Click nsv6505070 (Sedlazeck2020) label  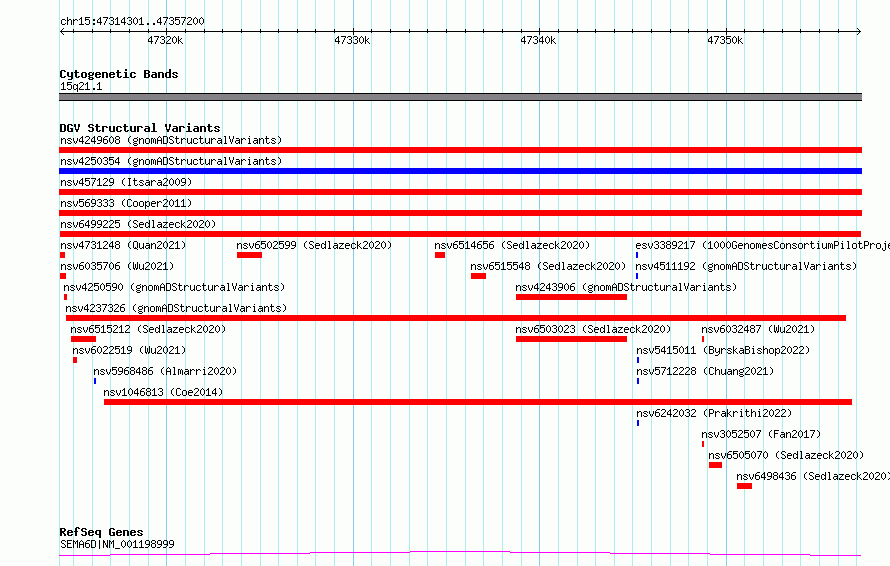pyautogui.click(x=786, y=455)
